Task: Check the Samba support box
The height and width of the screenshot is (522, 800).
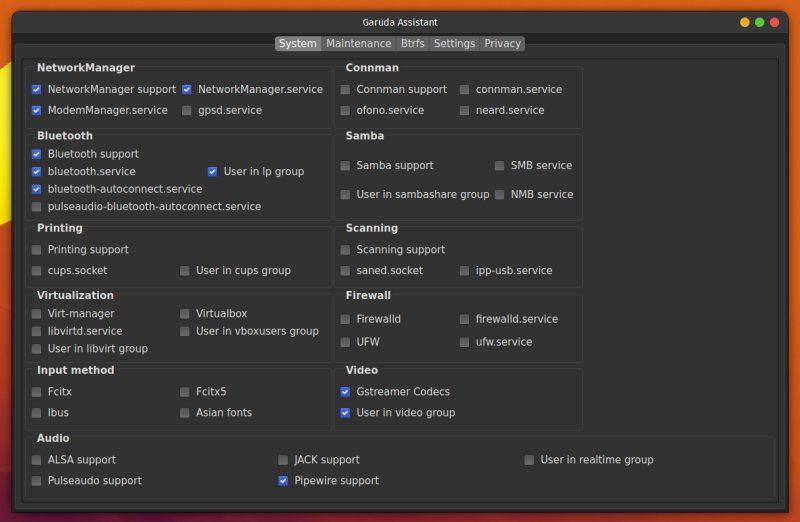Action: [345, 165]
